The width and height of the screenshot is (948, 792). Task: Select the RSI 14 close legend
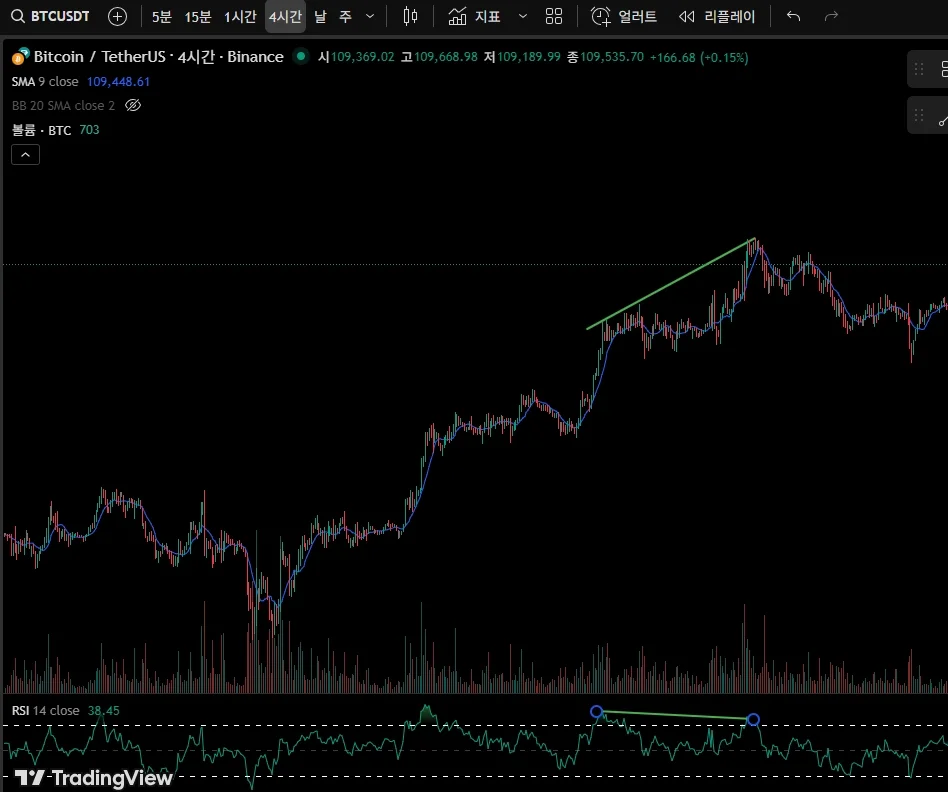45,710
